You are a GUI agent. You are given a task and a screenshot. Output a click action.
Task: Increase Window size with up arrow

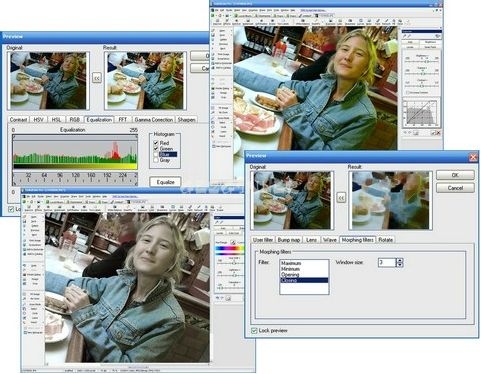click(400, 260)
